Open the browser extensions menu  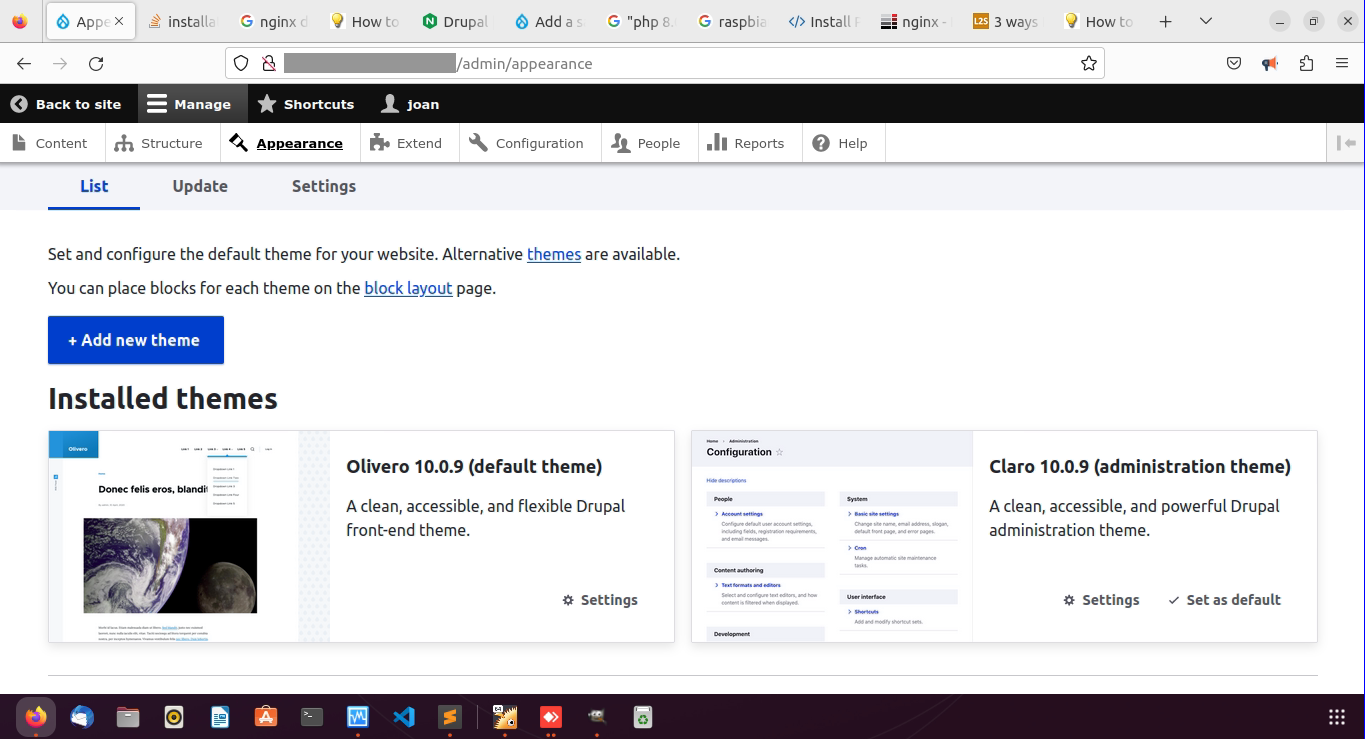(x=1306, y=63)
